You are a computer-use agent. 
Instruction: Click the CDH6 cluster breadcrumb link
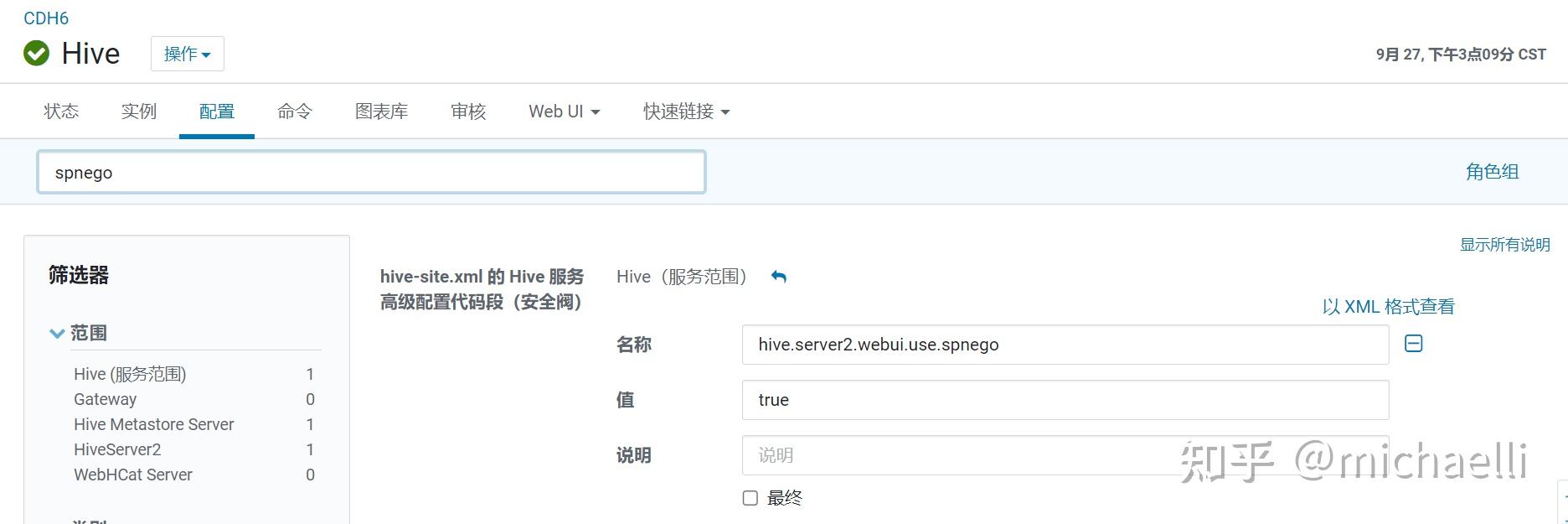46,18
